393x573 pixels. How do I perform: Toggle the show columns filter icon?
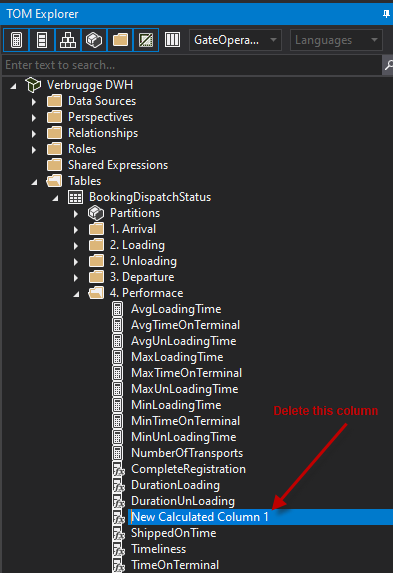pyautogui.click(x=42, y=40)
